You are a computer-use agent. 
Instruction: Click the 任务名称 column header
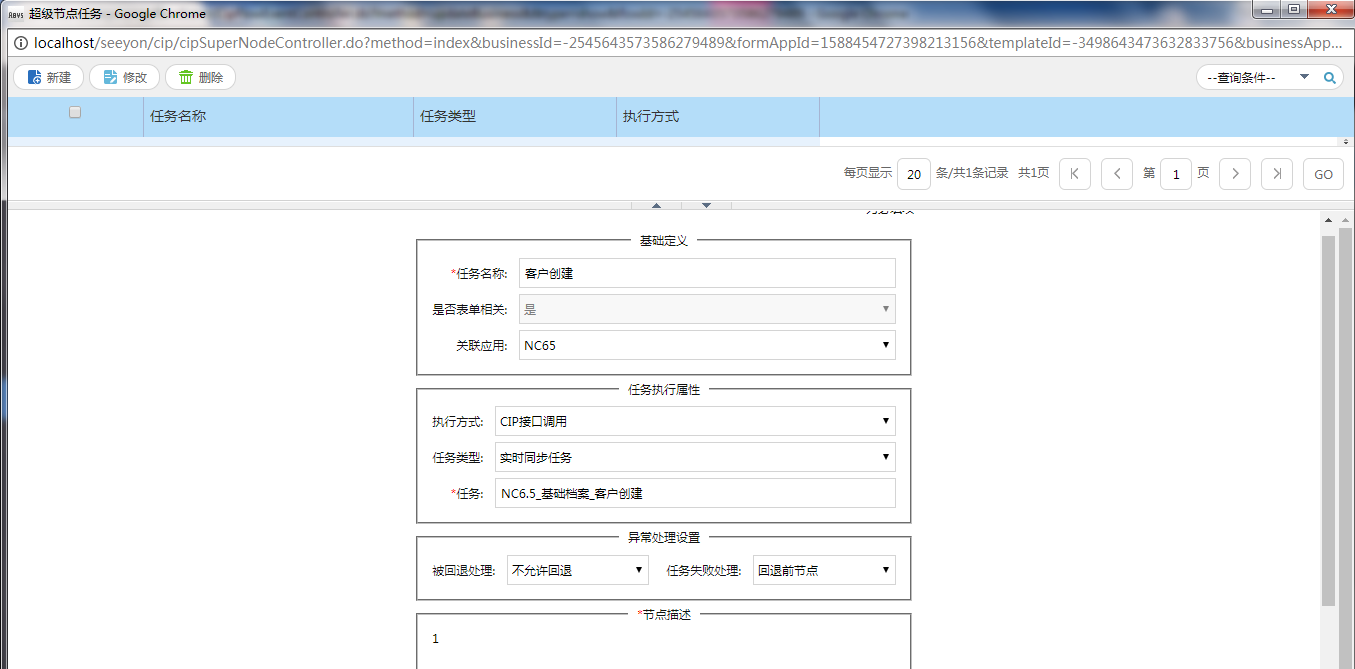coord(178,116)
